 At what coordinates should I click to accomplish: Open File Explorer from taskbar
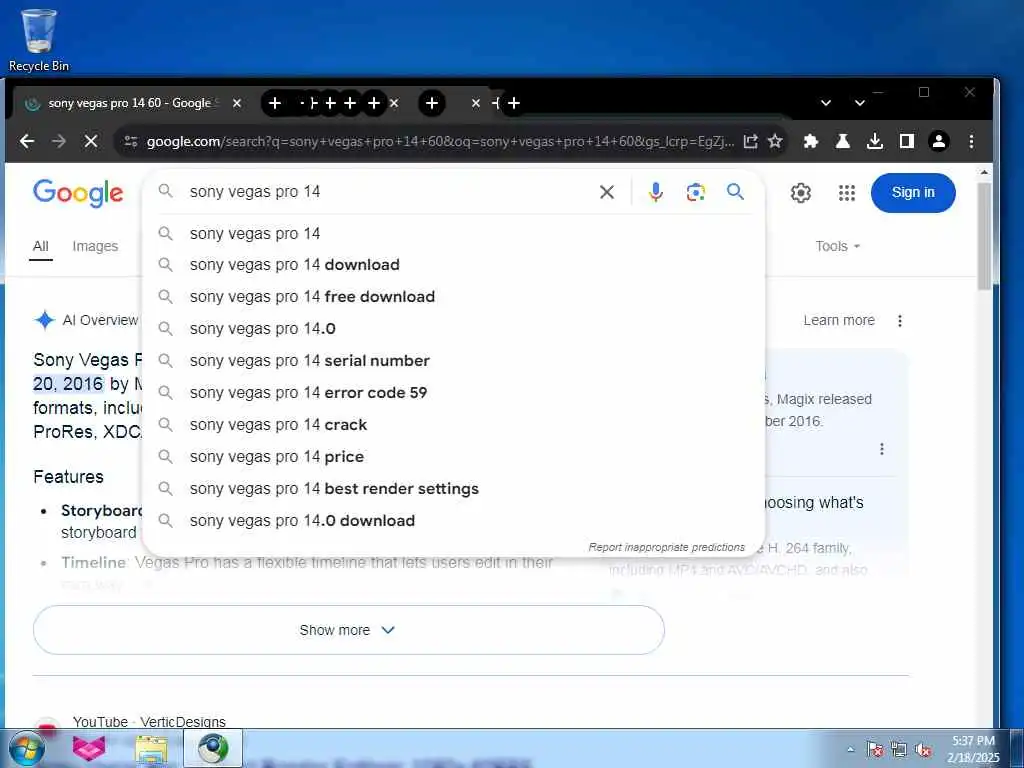pos(152,748)
